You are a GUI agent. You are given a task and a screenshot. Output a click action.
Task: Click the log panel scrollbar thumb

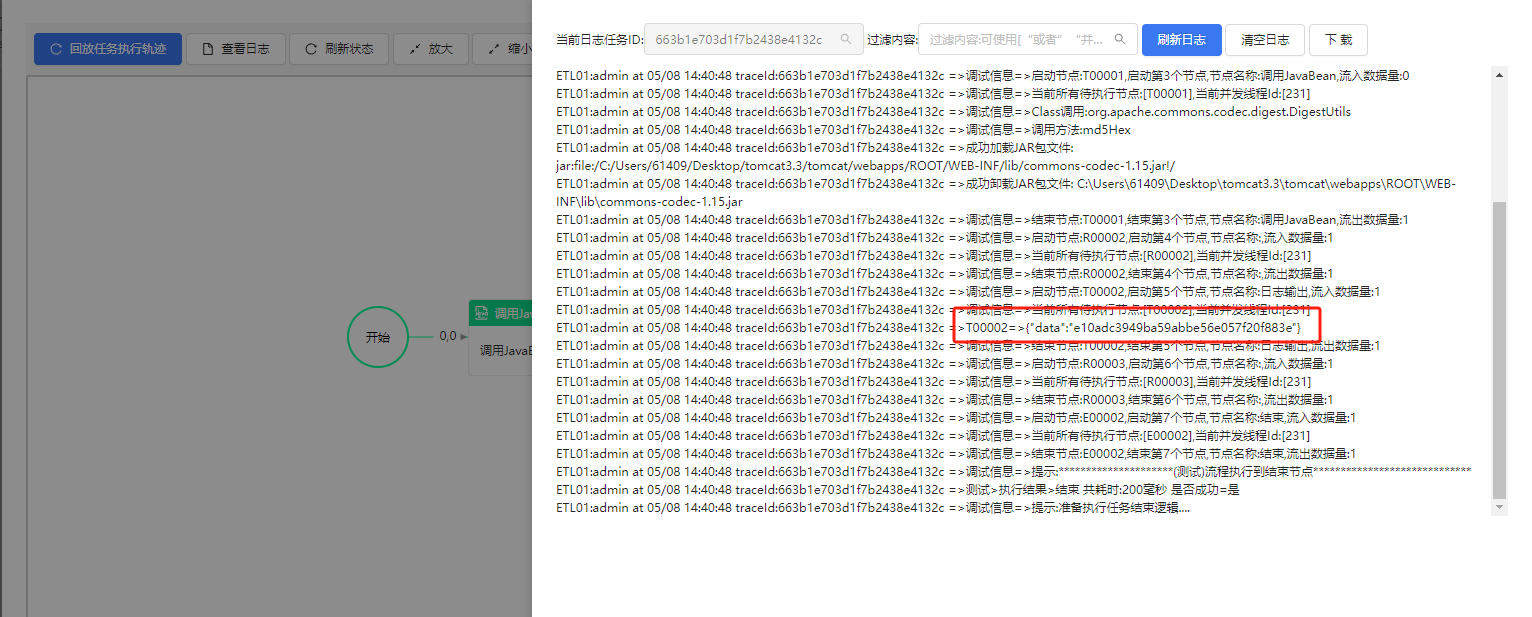tap(1498, 349)
